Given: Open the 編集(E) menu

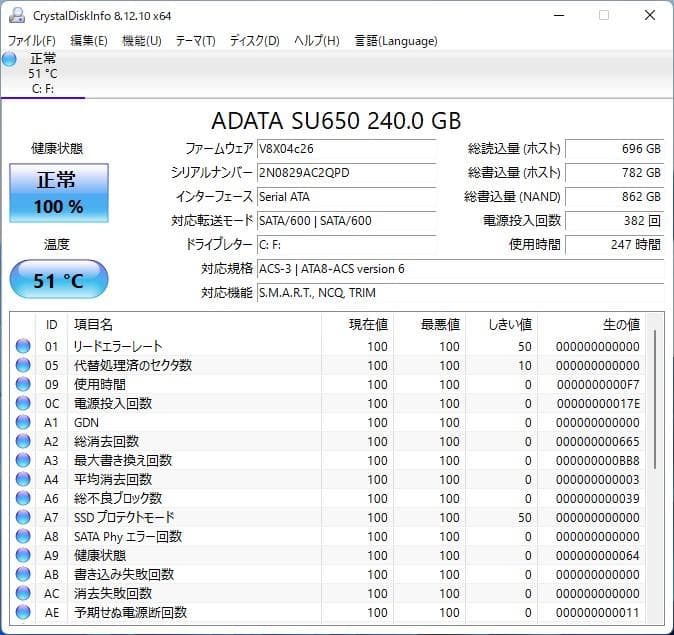Looking at the screenshot, I should [x=89, y=41].
